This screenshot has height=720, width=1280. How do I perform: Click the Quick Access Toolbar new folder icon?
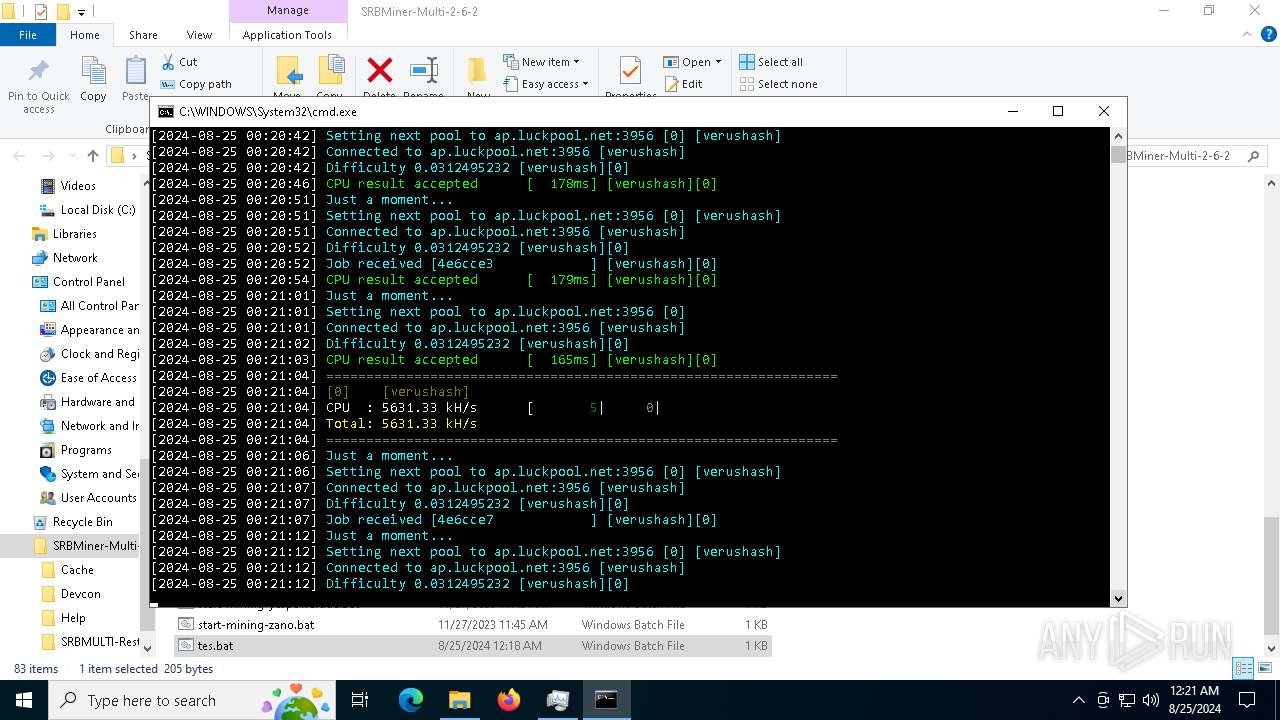pyautogui.click(x=63, y=12)
